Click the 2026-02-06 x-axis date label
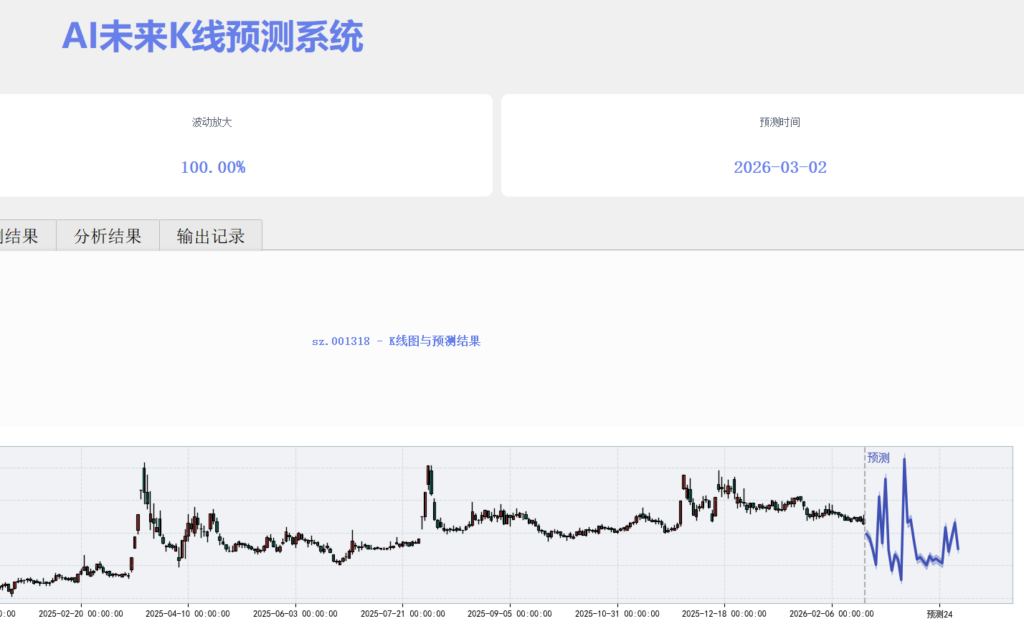 (831, 614)
